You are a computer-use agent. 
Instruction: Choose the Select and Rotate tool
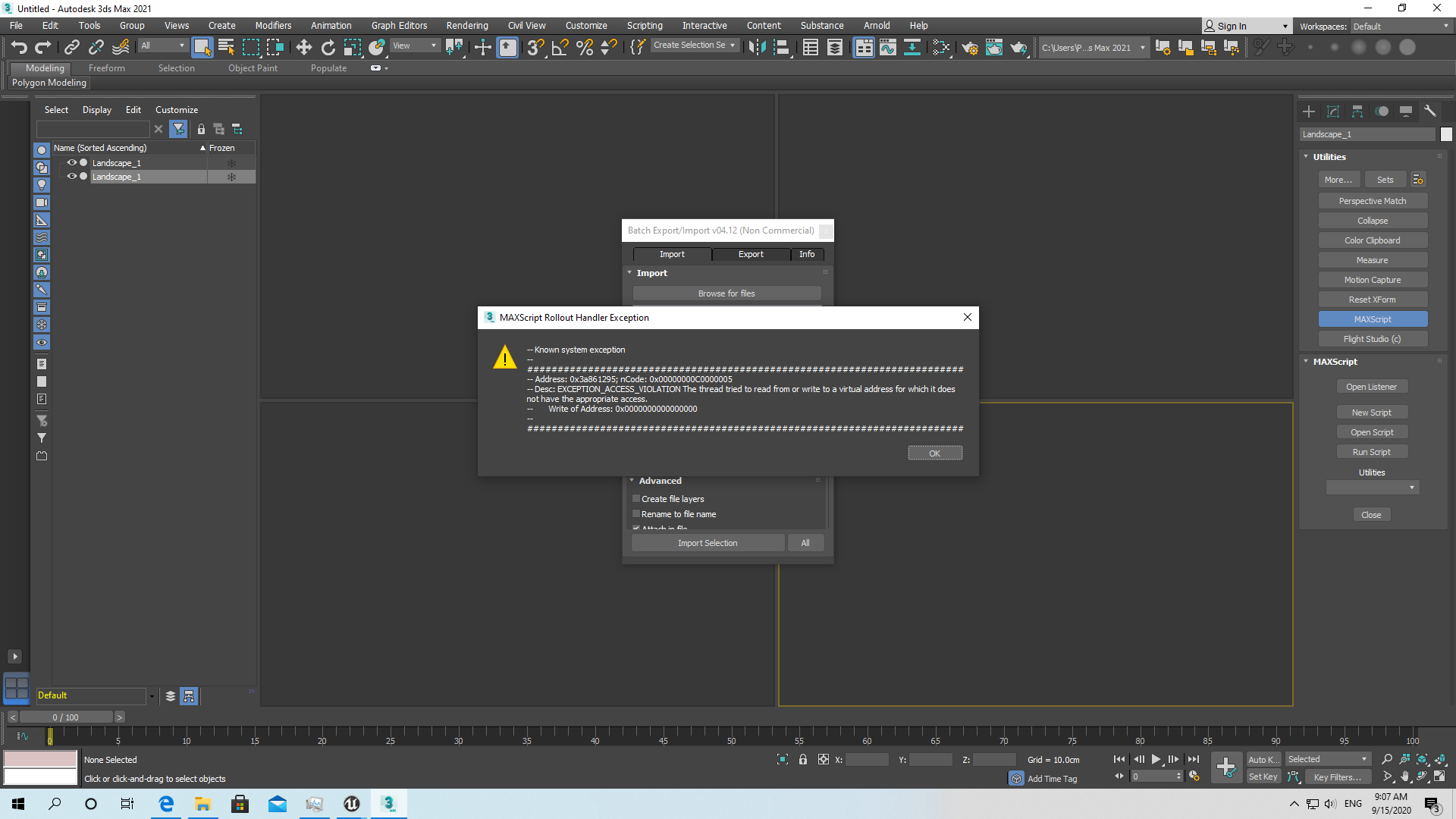[x=328, y=47]
